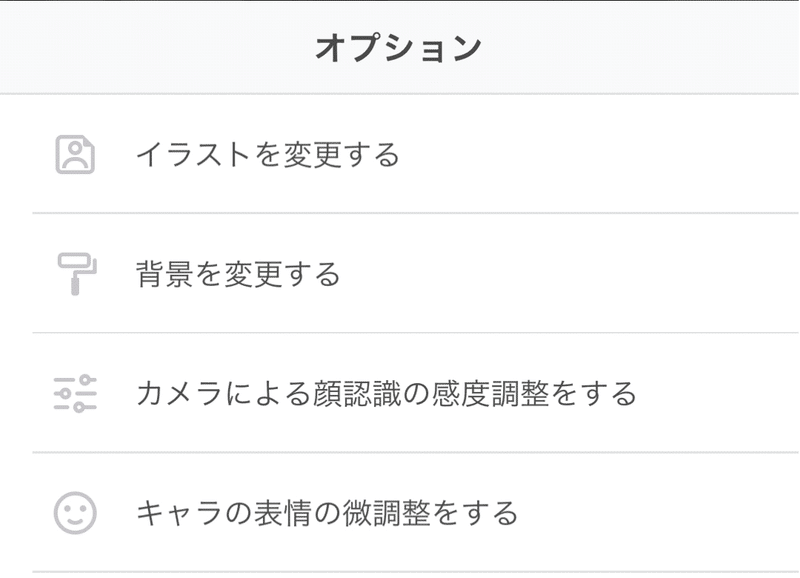Open キャラの表情の微調整をする option
The image size is (800, 578).
(x=400, y=514)
